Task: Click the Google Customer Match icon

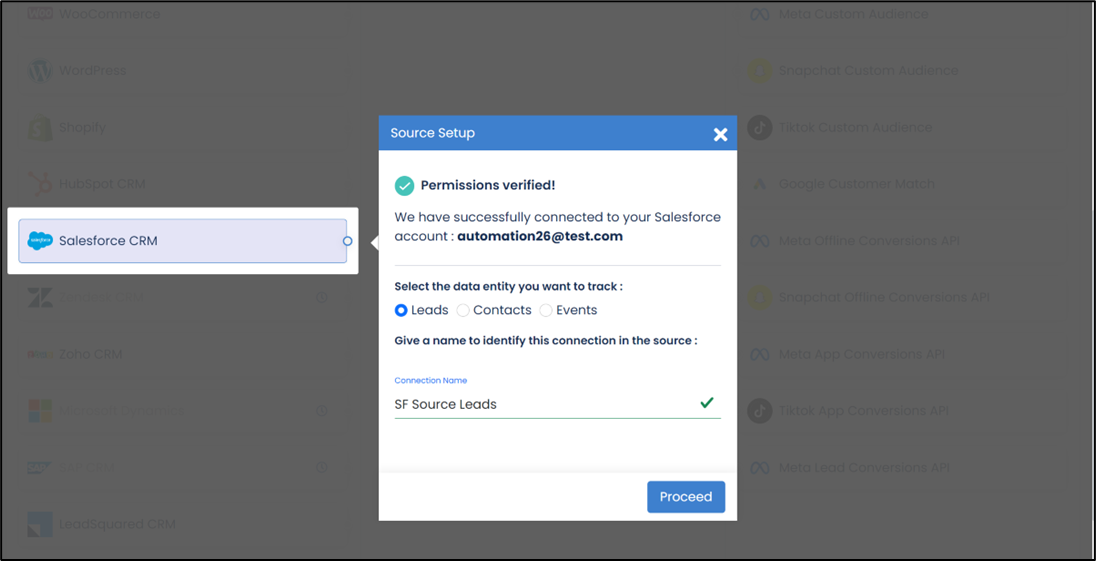Action: [x=760, y=184]
